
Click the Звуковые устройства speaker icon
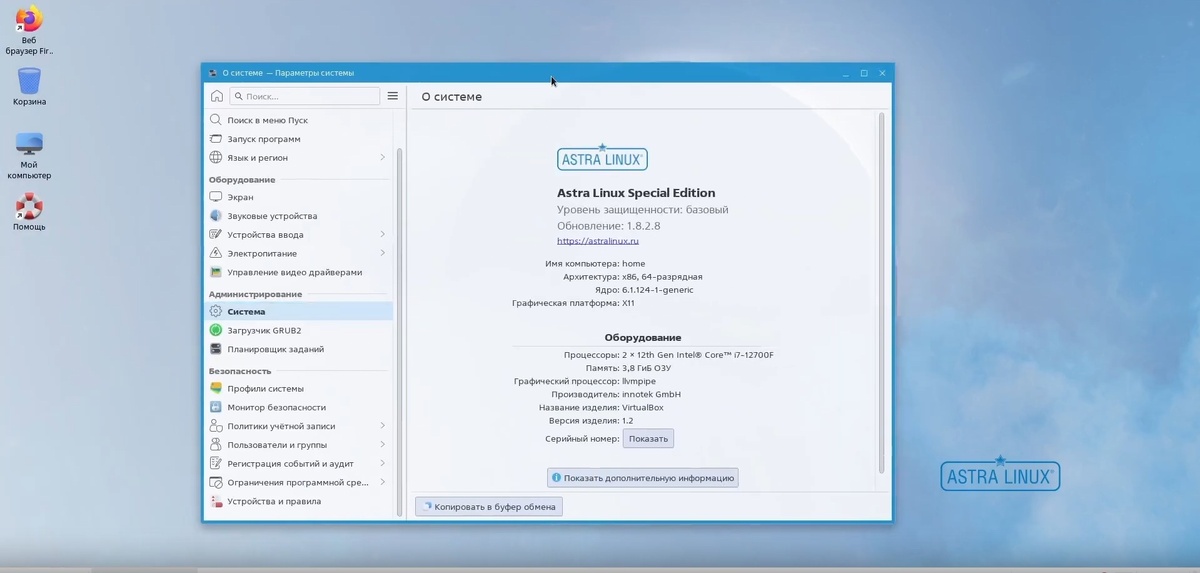(x=216, y=216)
